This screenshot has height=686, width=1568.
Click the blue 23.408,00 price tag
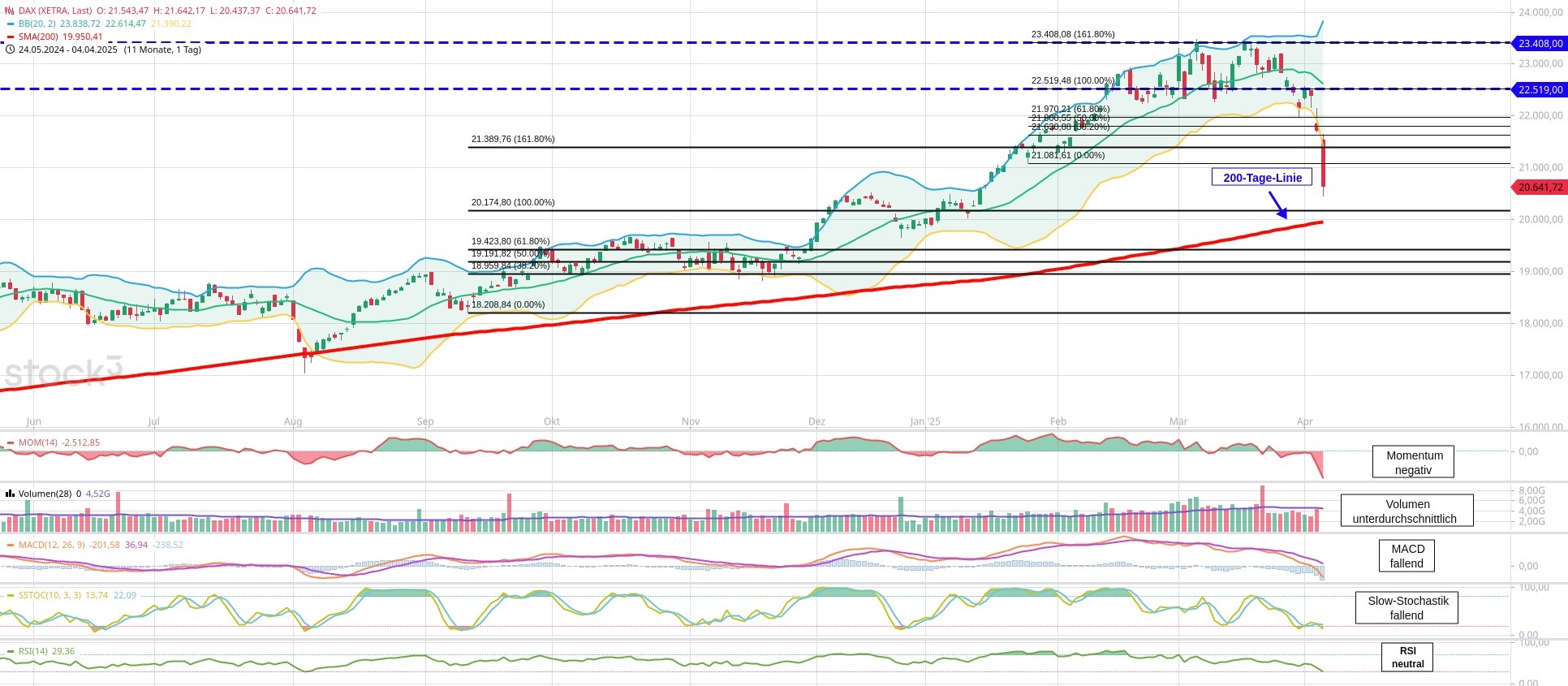pyautogui.click(x=1540, y=44)
